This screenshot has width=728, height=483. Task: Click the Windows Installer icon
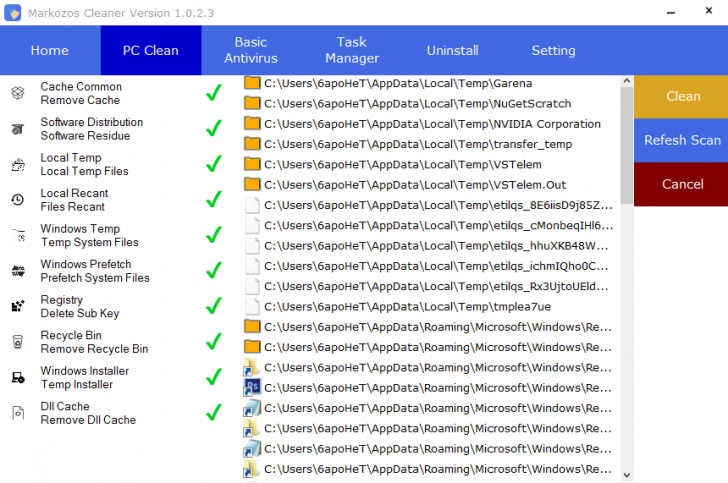pos(17,378)
